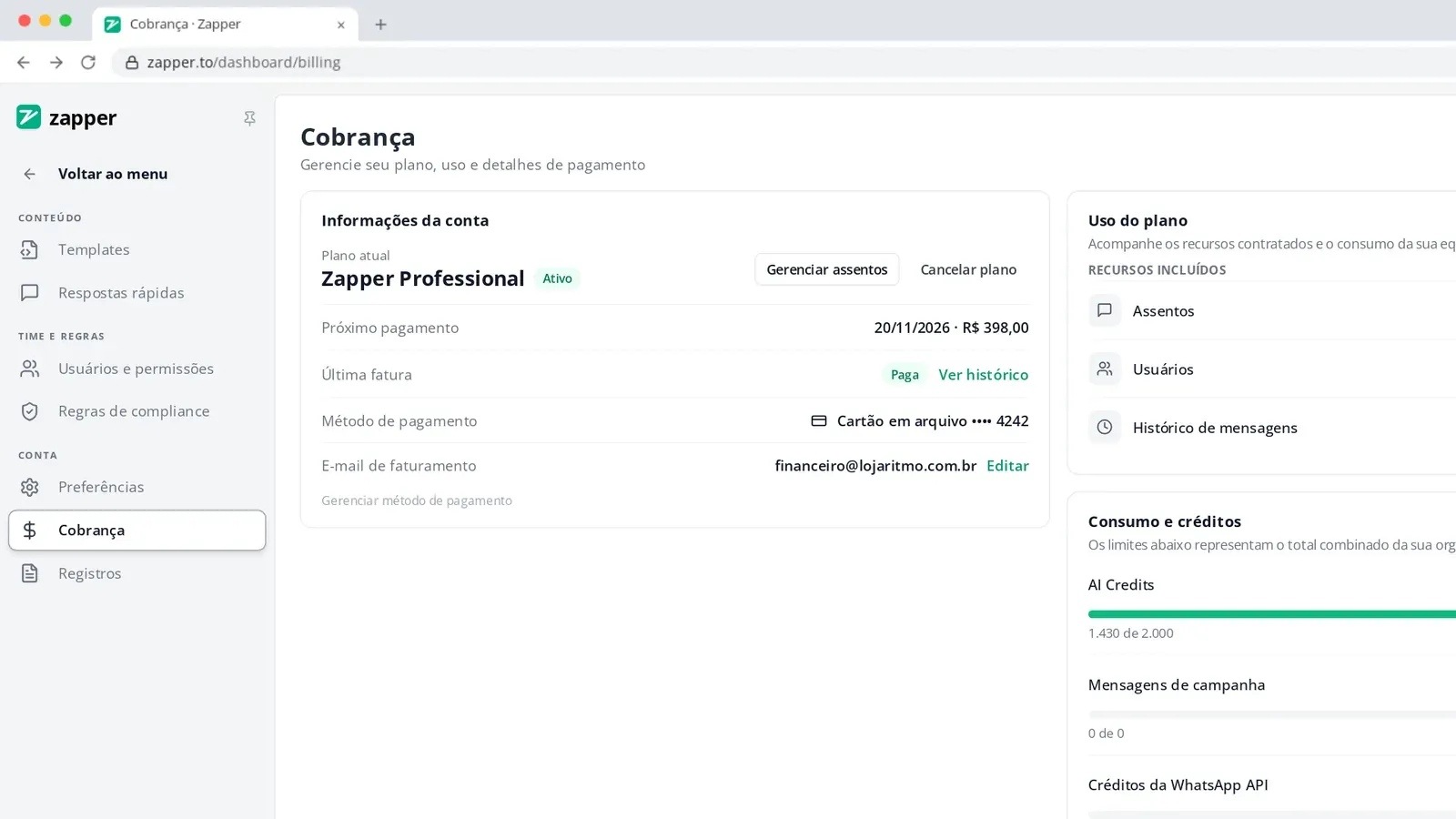Open Usuários e permissões page

(137, 369)
